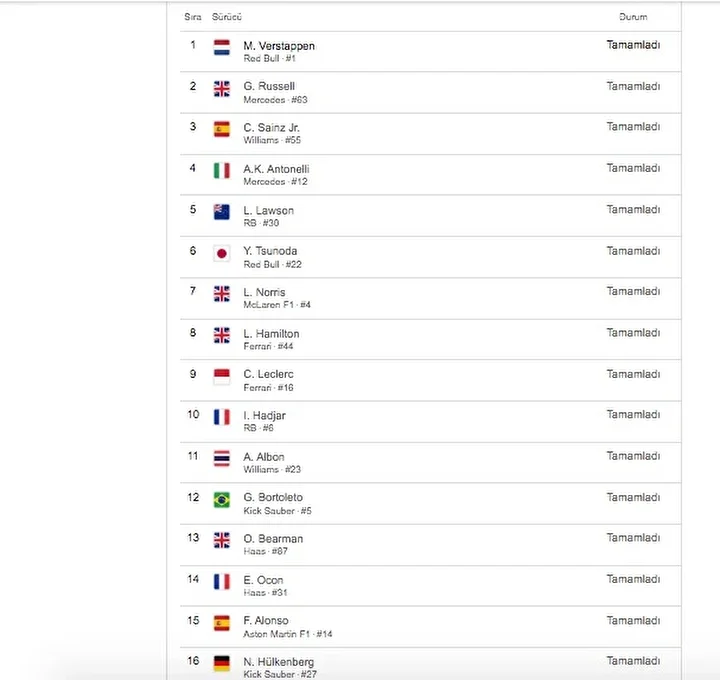This screenshot has width=720, height=680.
Task: Click the UK flag next to G. Russell
Action: 222,89
